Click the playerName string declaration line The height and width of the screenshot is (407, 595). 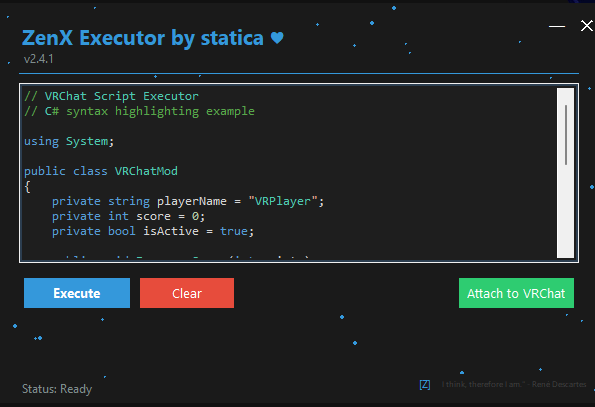(188, 201)
